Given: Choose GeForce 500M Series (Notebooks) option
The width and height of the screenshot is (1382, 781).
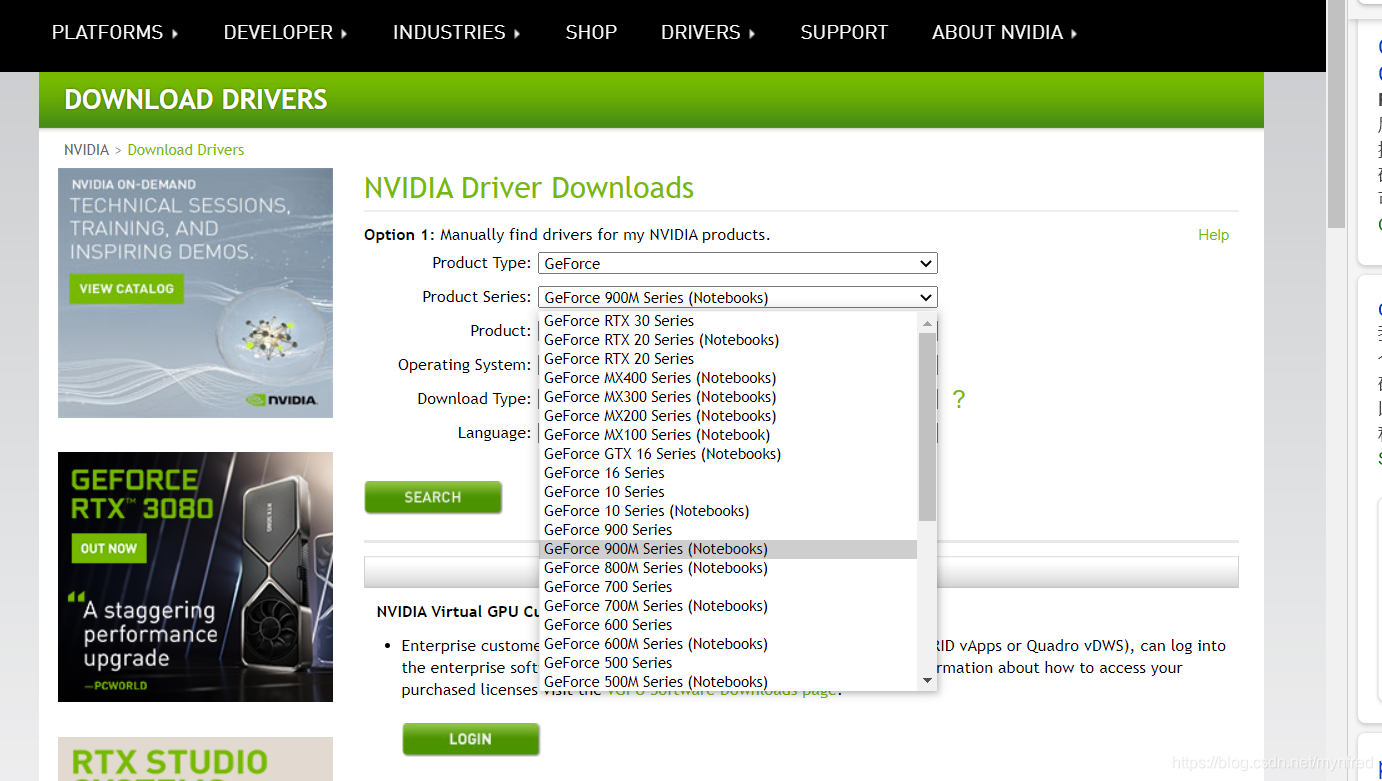Looking at the screenshot, I should click(728, 682).
